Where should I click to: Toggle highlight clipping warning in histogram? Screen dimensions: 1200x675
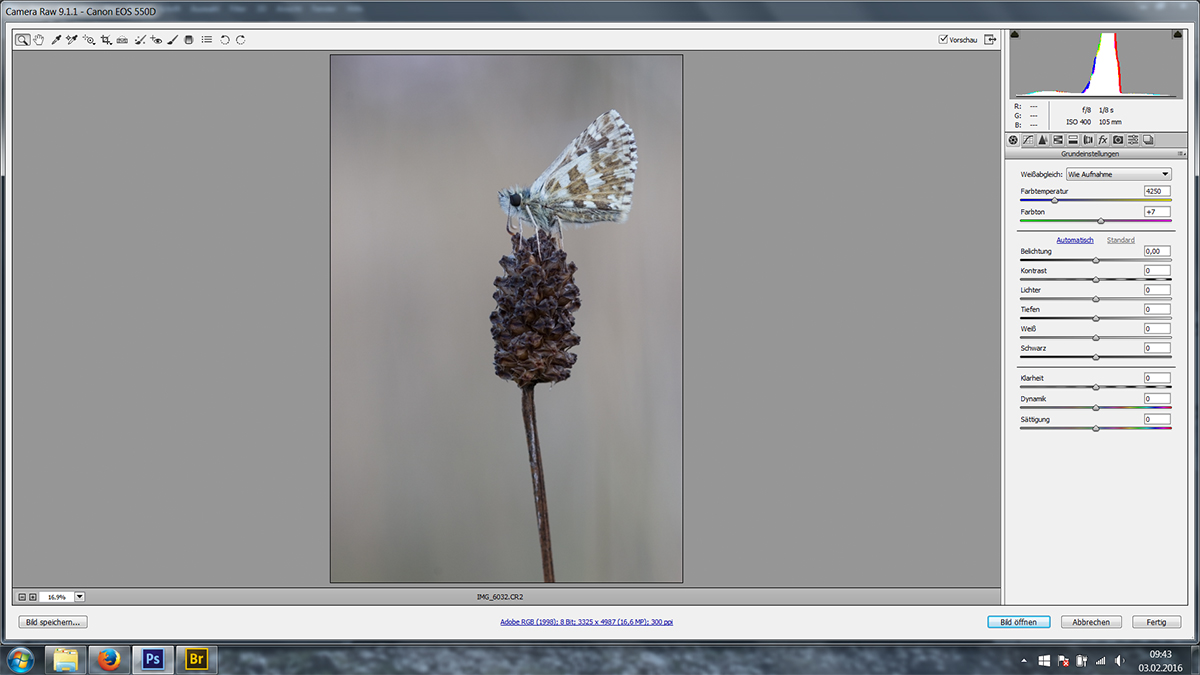(x=1178, y=35)
